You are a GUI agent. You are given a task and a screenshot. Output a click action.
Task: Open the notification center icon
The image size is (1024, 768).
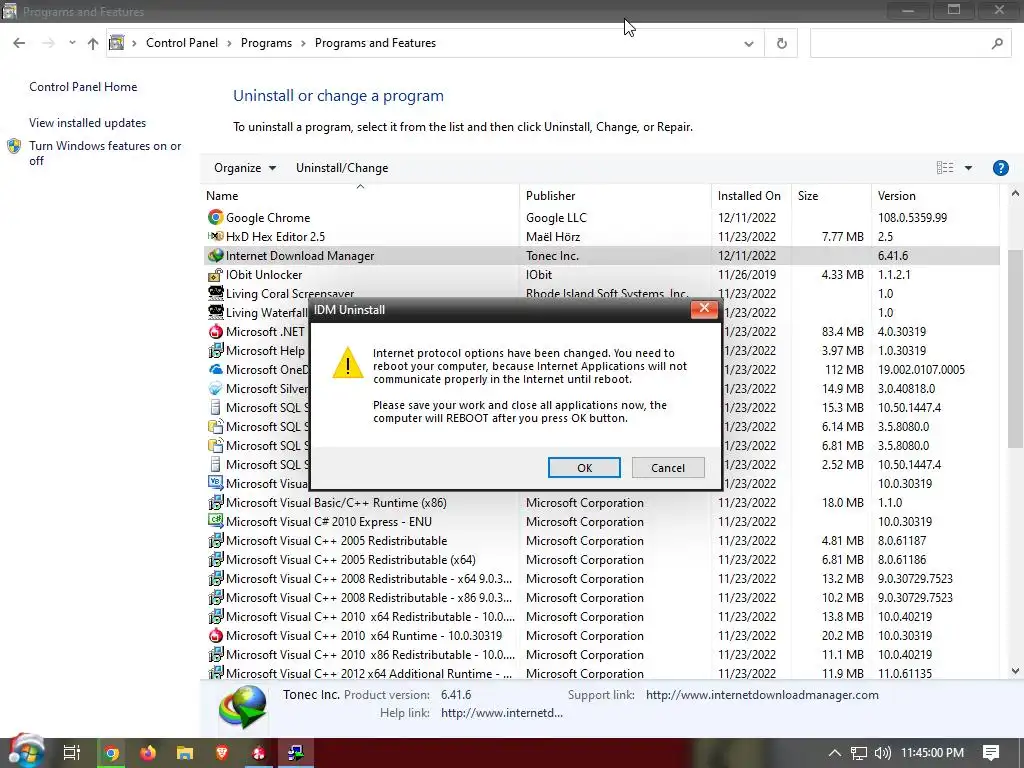[x=991, y=753]
